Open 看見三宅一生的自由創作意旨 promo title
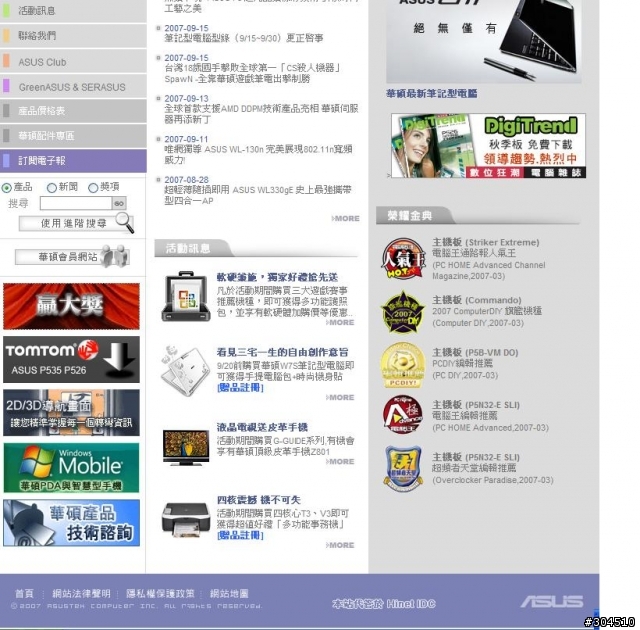This screenshot has width=640, height=630. click(x=282, y=352)
